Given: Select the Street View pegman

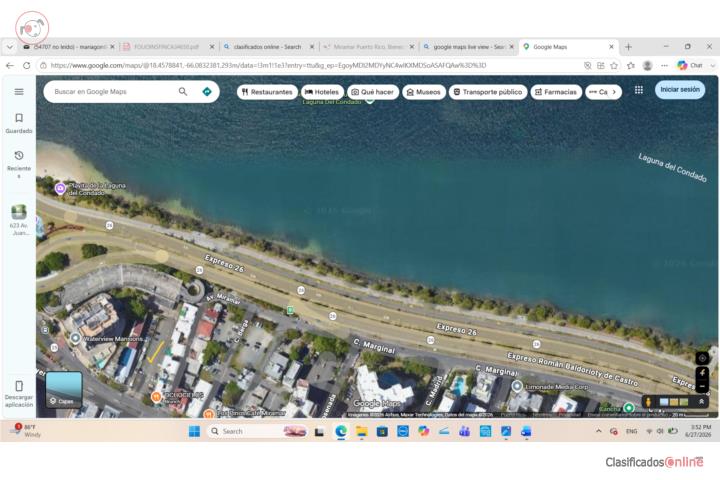Looking at the screenshot, I should [x=648, y=402].
